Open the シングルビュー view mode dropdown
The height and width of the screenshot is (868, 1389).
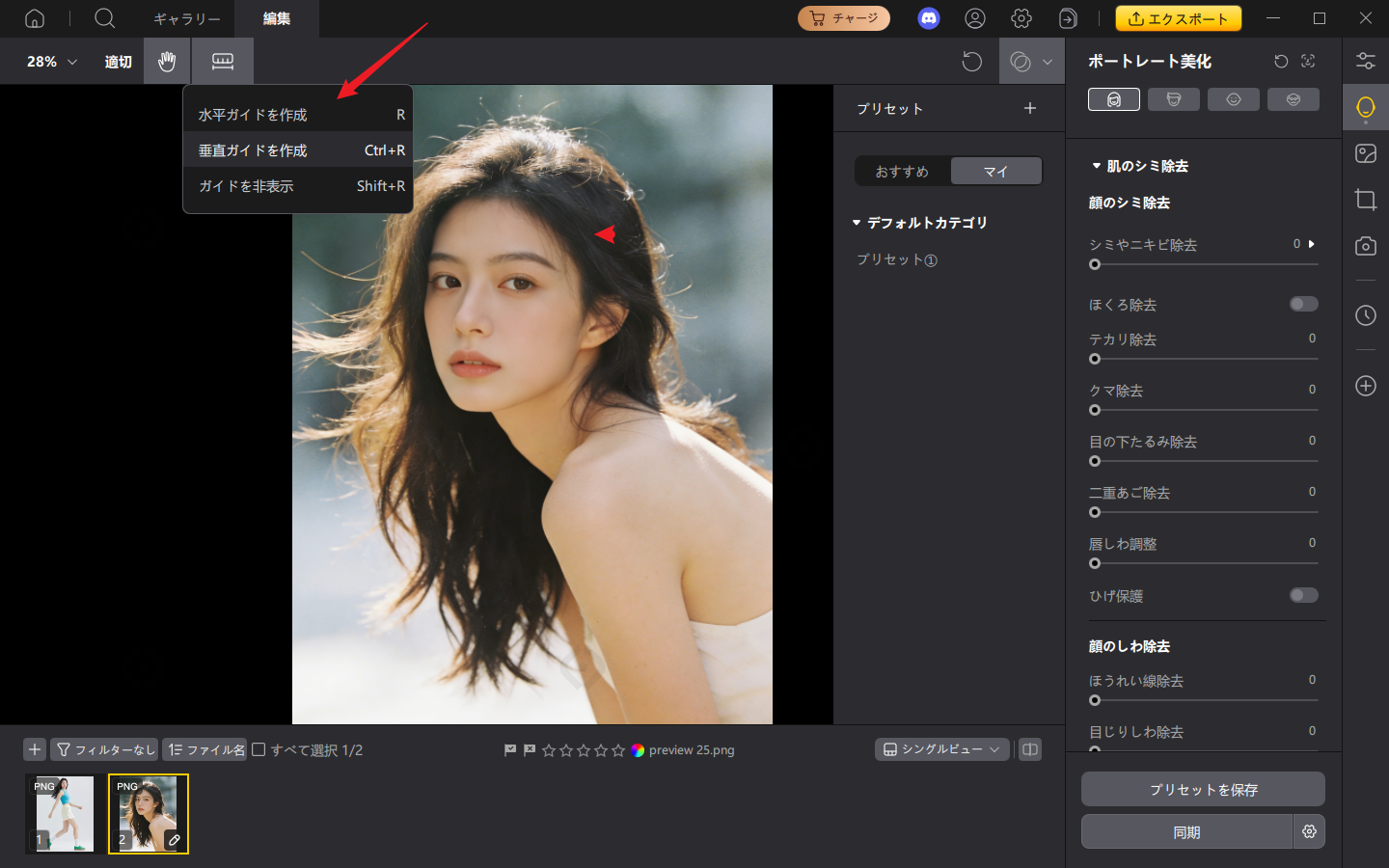tap(941, 749)
